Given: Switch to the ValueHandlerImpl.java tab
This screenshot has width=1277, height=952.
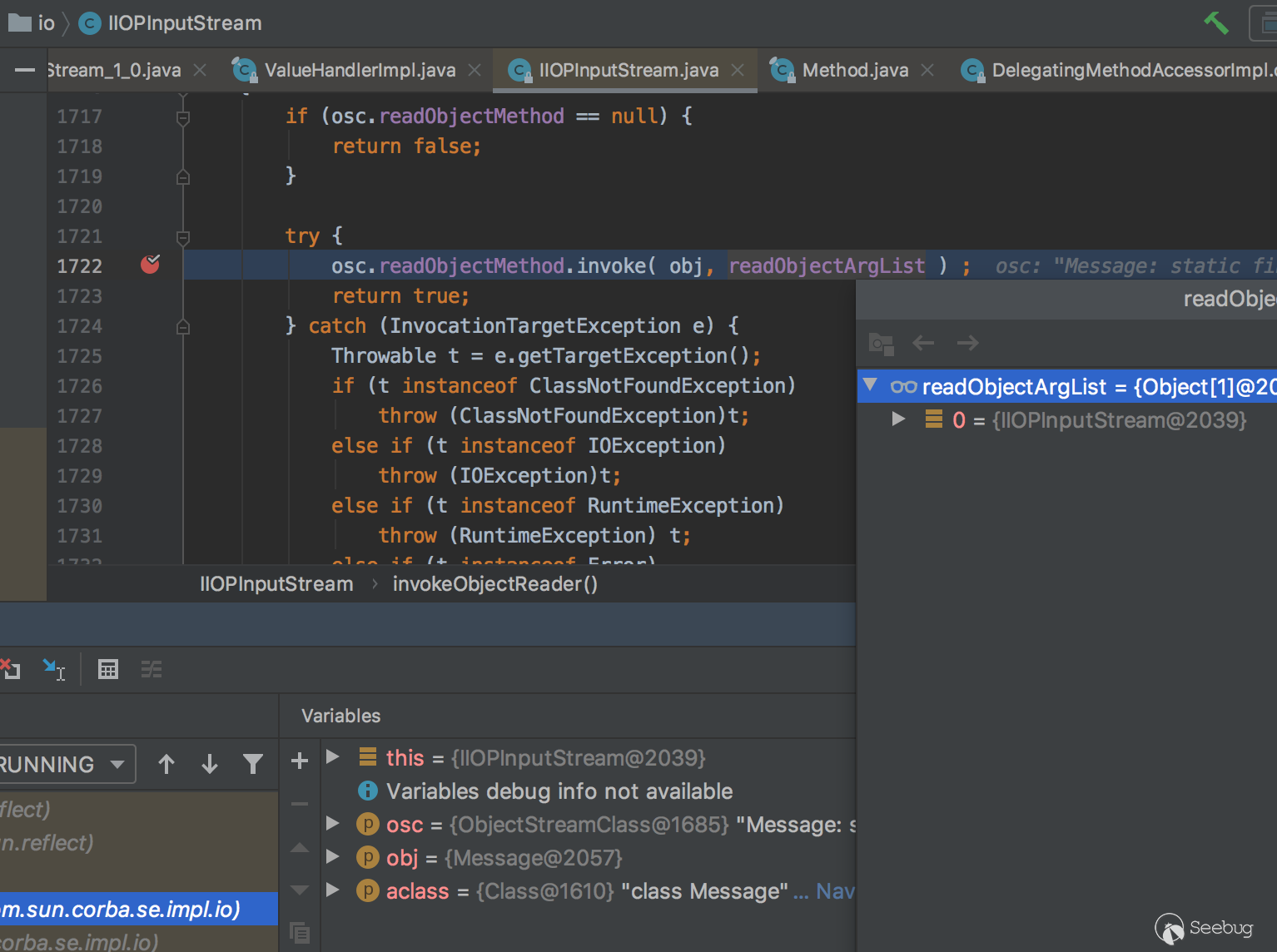Looking at the screenshot, I should tap(360, 70).
